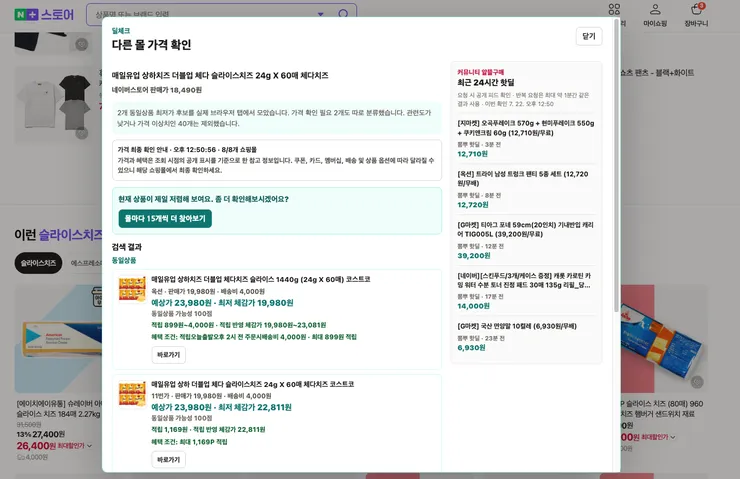Screen dimensions: 740x479
Task: Click the 동일상품 section label
Action: [x=124, y=260]
